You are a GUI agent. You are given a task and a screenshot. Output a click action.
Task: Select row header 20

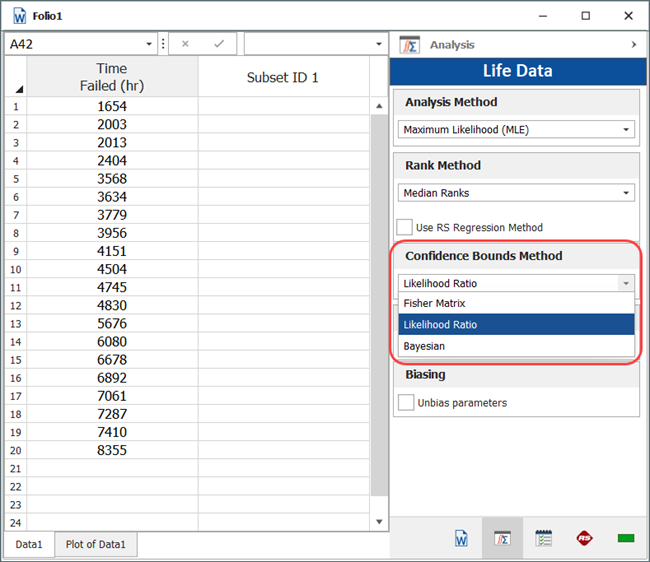coord(16,451)
